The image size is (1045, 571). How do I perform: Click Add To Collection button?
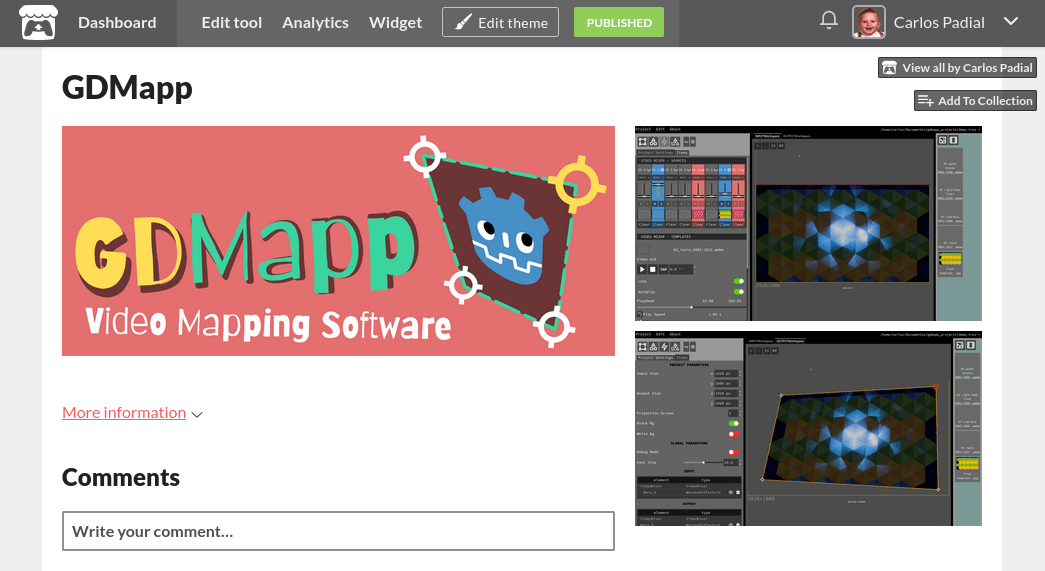pyautogui.click(x=975, y=101)
